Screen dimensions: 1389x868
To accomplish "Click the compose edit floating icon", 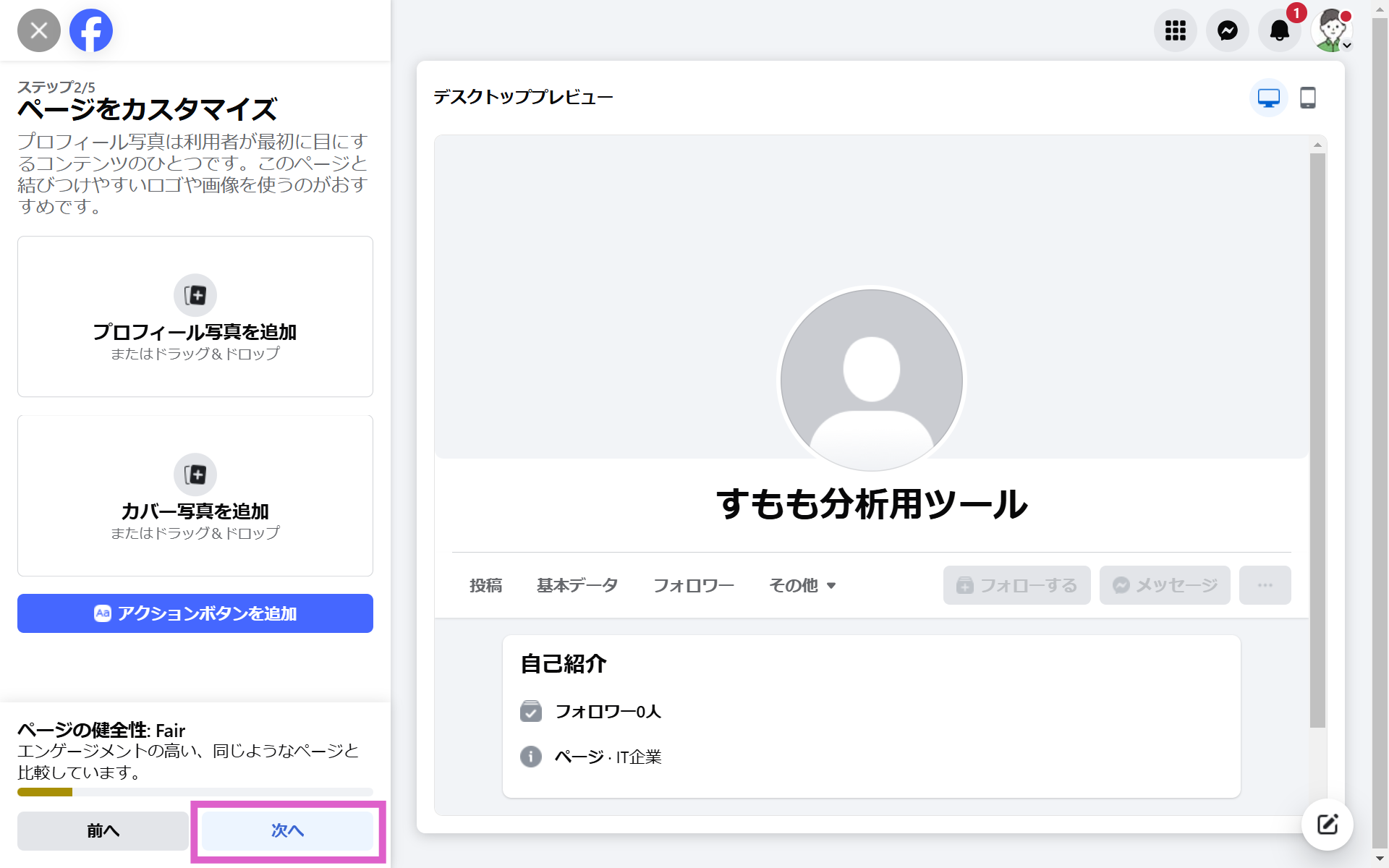I will click(1327, 824).
